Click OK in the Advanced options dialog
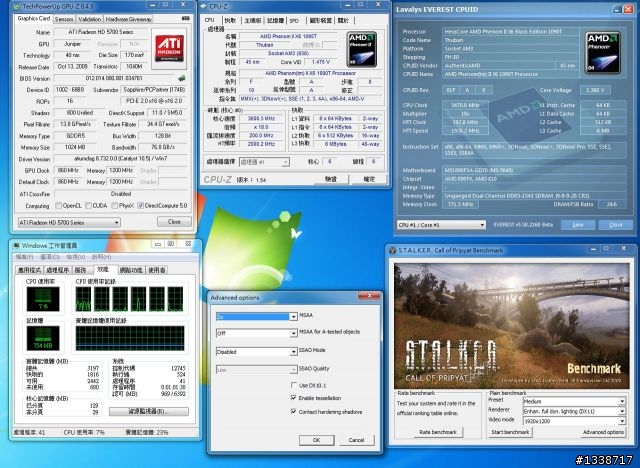The height and width of the screenshot is (468, 640). [x=316, y=440]
